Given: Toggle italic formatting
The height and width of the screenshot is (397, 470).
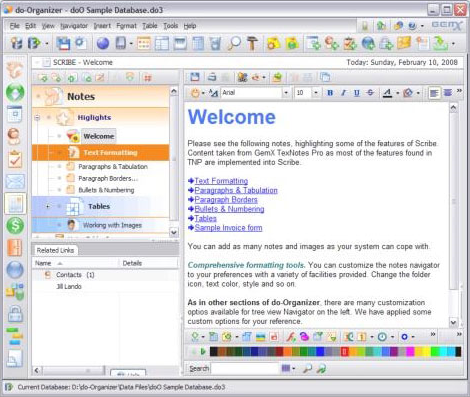Looking at the screenshot, I should pos(343,93).
